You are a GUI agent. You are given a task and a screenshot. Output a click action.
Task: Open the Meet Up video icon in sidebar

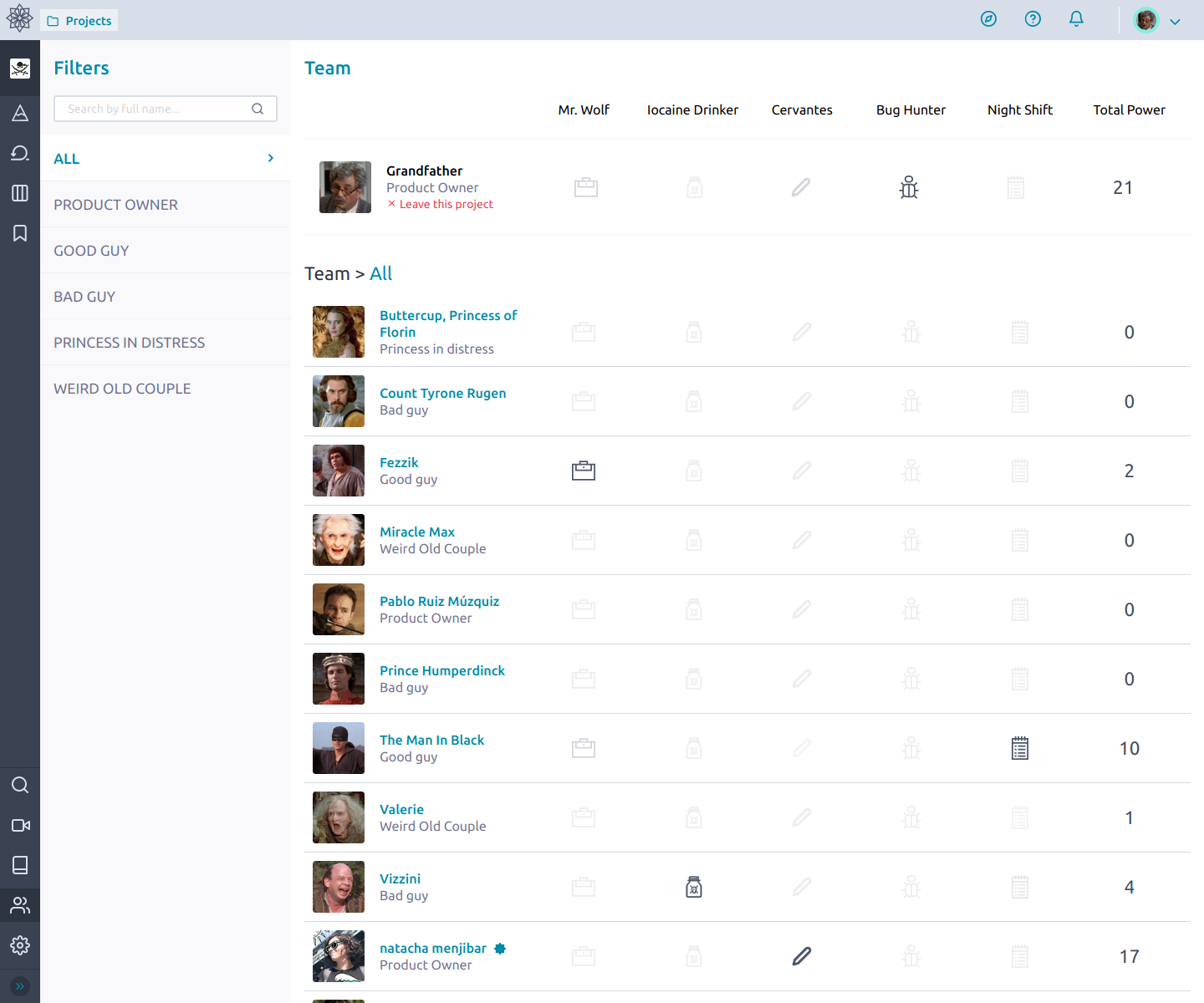(20, 825)
